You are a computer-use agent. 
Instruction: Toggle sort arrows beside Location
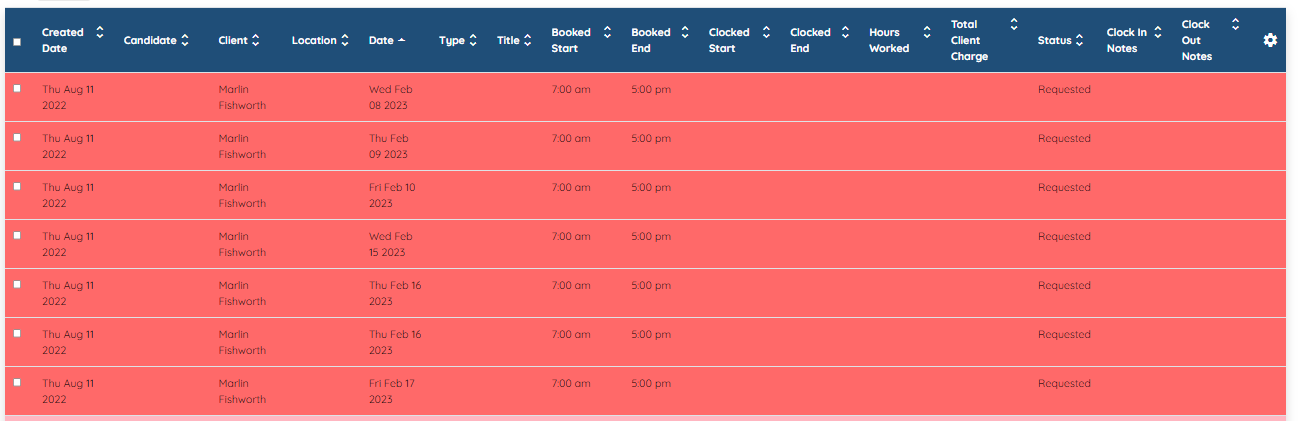[345, 40]
